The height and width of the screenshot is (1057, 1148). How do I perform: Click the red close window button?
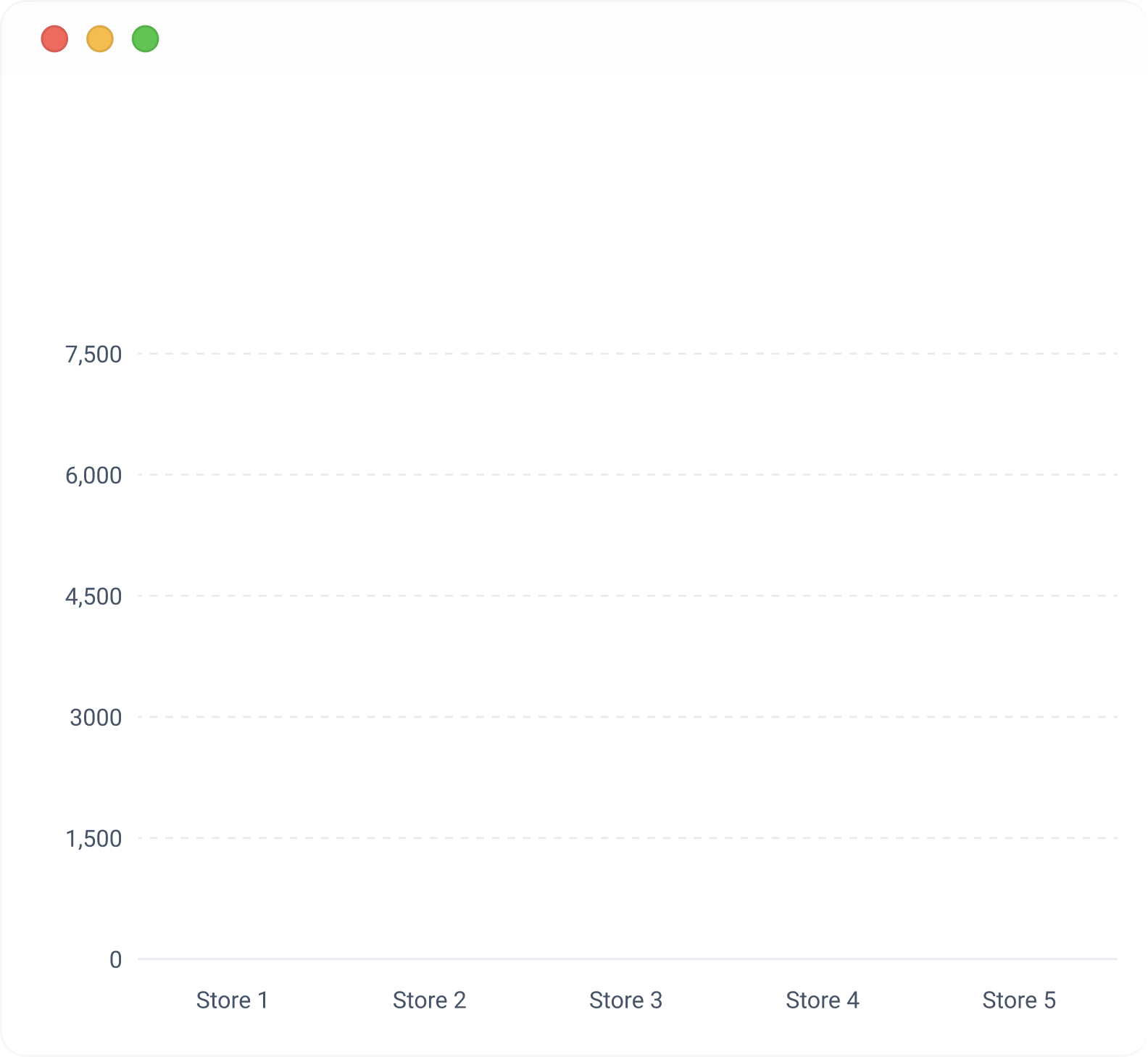(54, 39)
